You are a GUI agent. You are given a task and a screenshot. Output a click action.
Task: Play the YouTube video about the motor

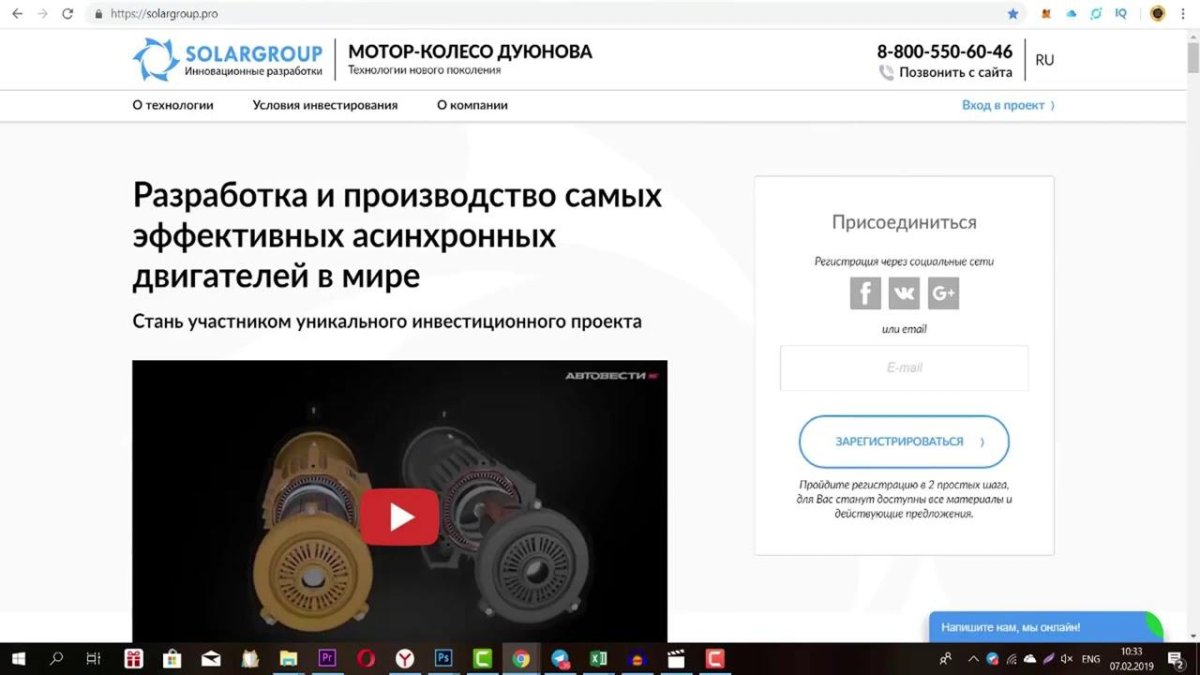pyautogui.click(x=400, y=517)
